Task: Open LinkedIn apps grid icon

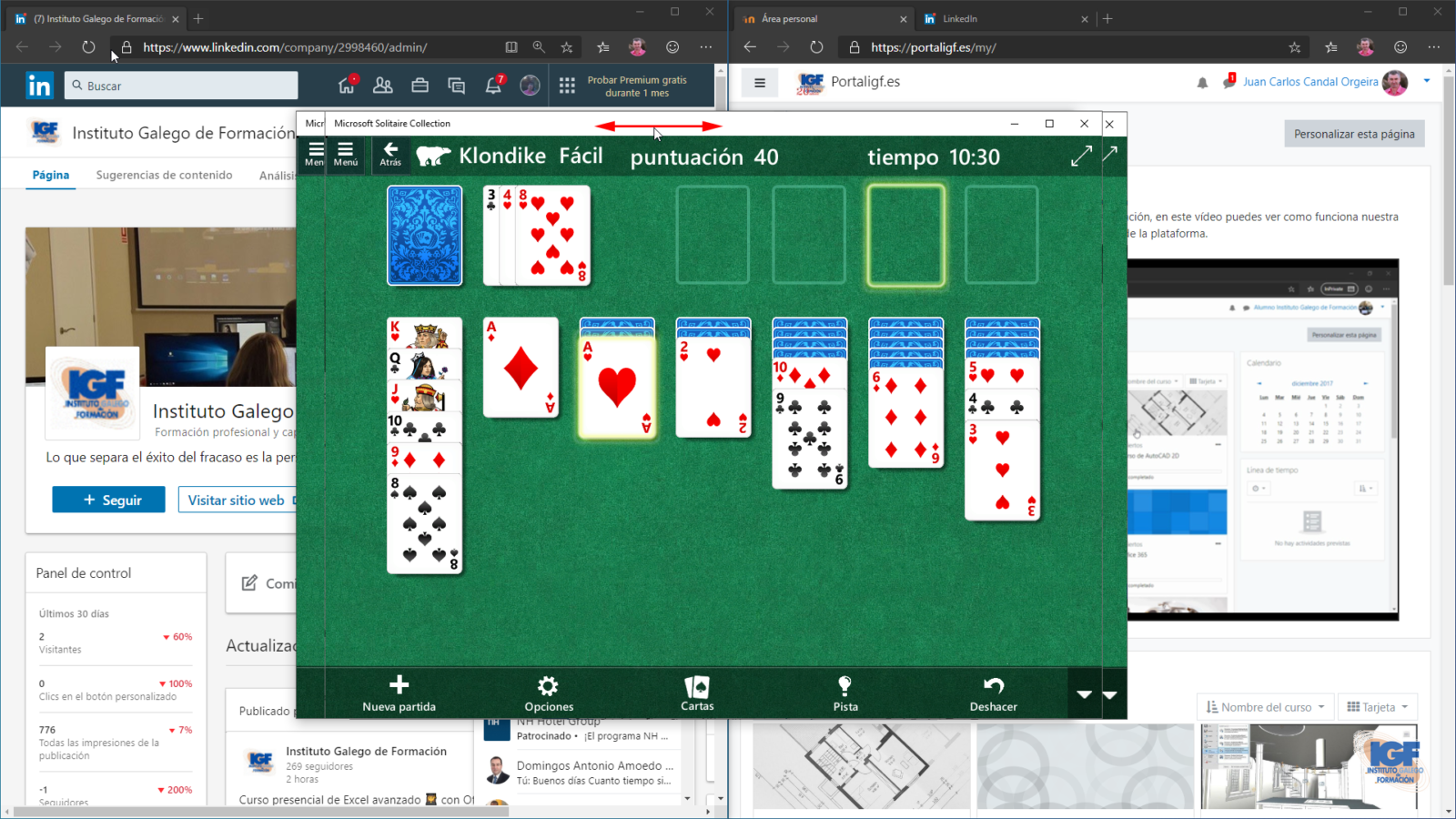Action: 567,86
